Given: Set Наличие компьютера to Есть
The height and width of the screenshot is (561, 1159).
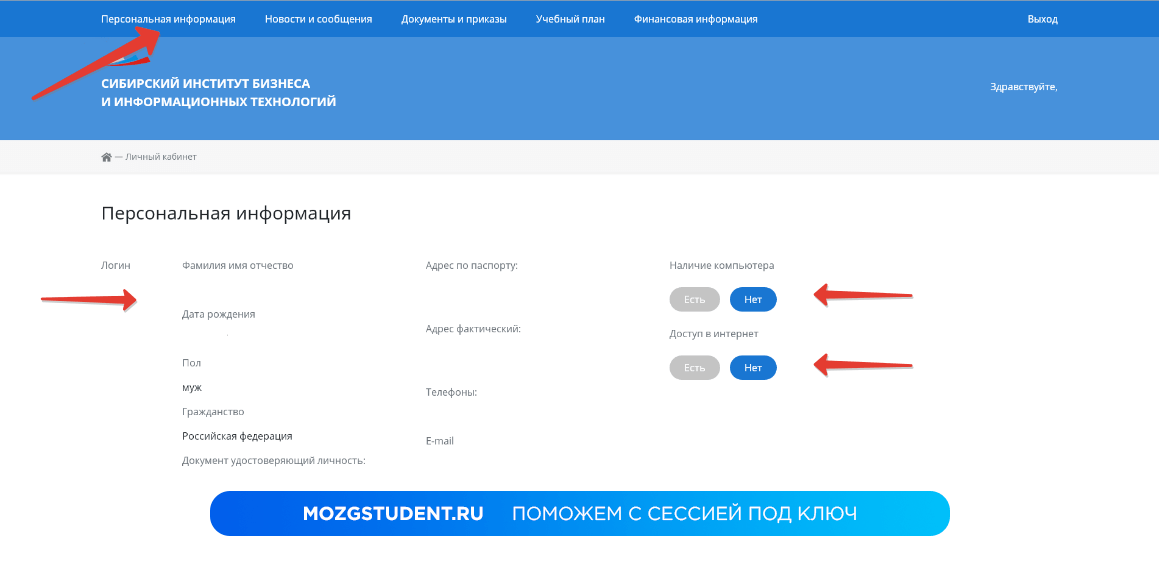Looking at the screenshot, I should [695, 299].
